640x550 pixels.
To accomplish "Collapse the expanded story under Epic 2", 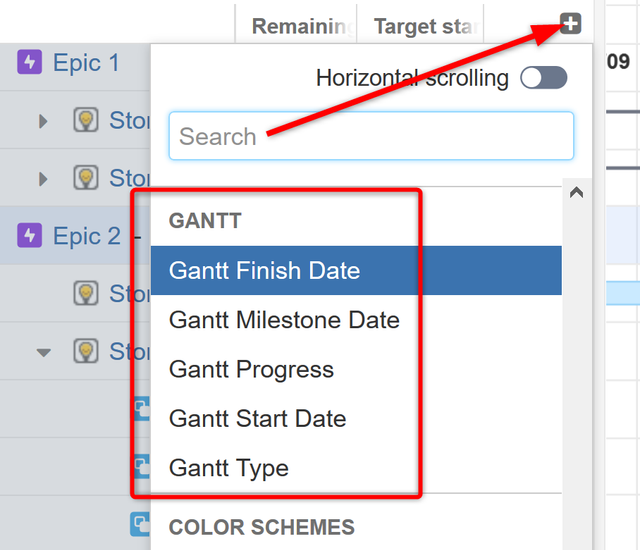I will pos(43,352).
